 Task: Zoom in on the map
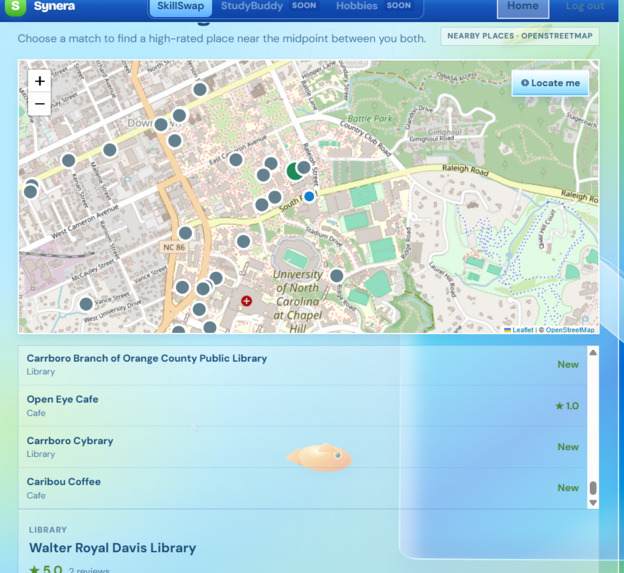tap(39, 81)
